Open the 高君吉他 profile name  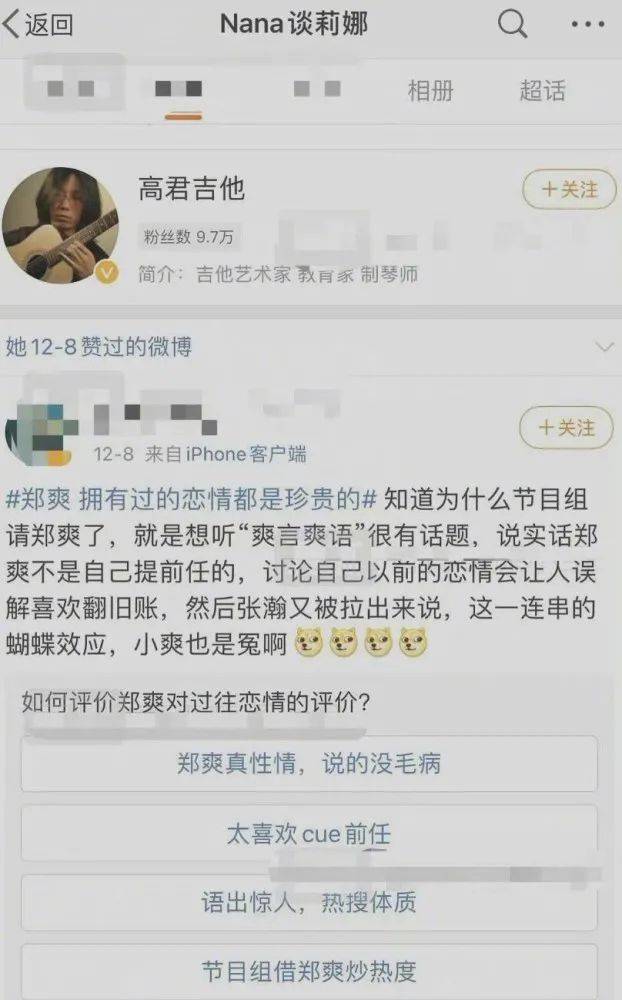click(x=191, y=189)
